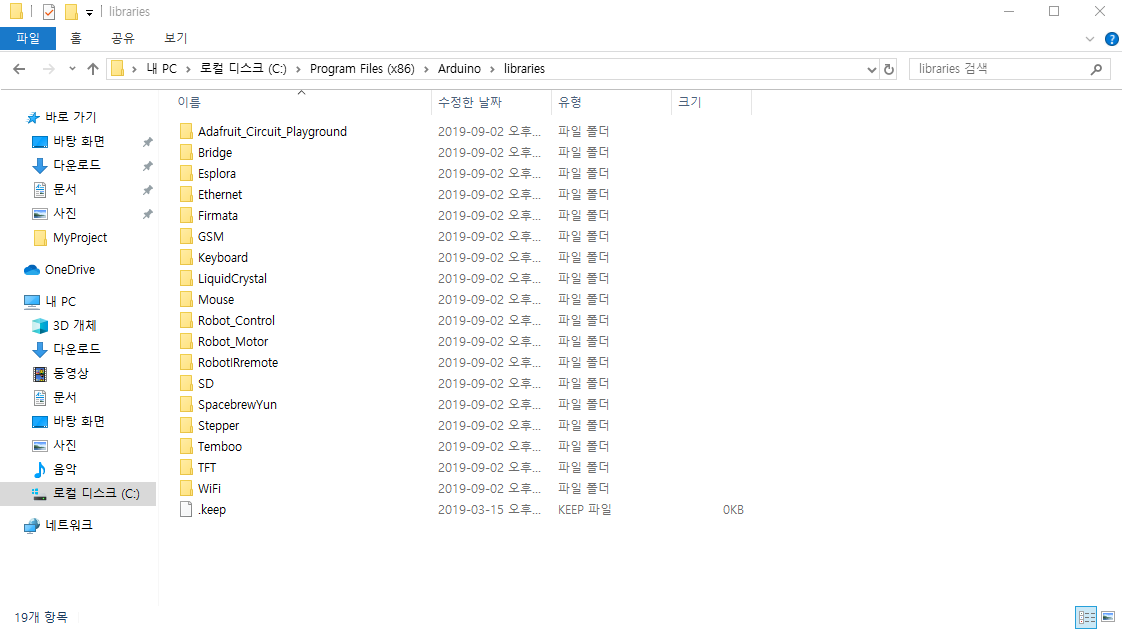
Task: Click the LiquidCrystal folder icon
Action: 186,278
